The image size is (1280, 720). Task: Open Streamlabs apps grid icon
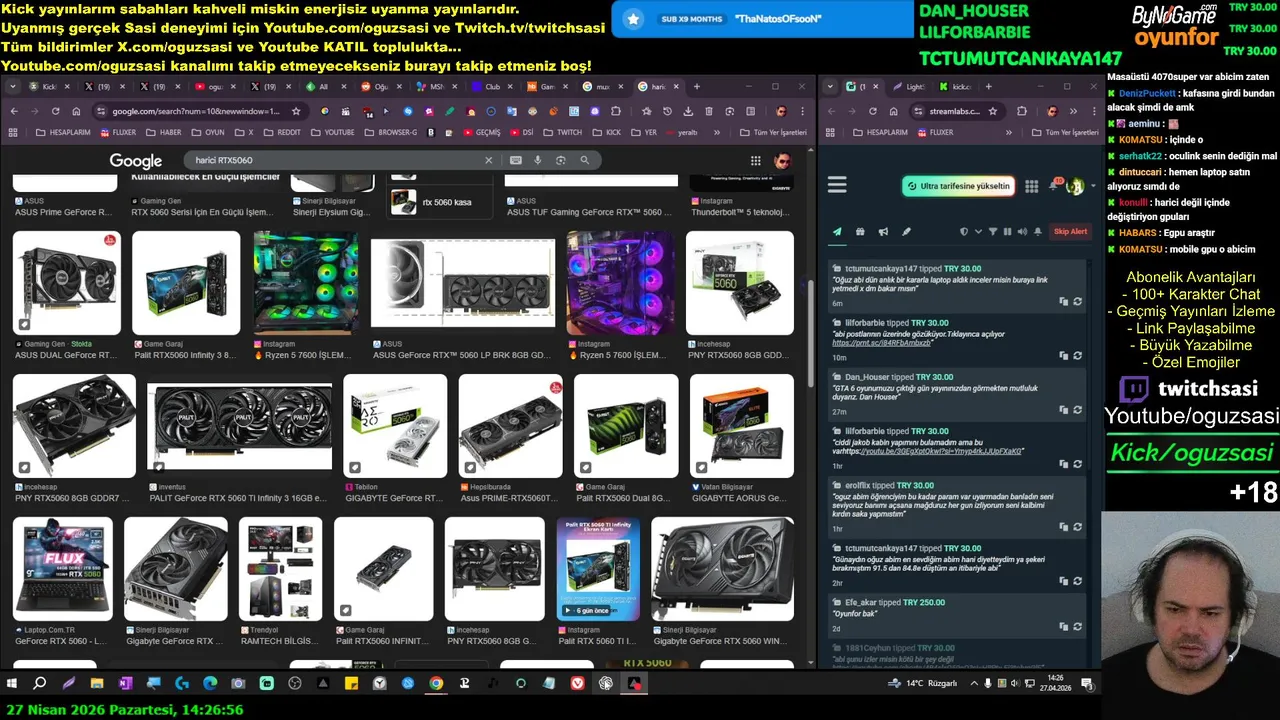pos(1032,187)
